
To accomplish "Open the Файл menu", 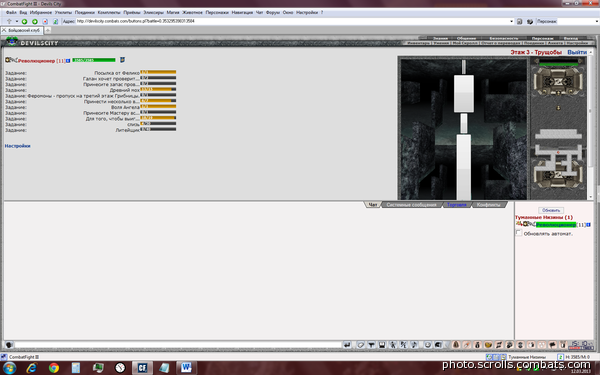I will coord(11,13).
